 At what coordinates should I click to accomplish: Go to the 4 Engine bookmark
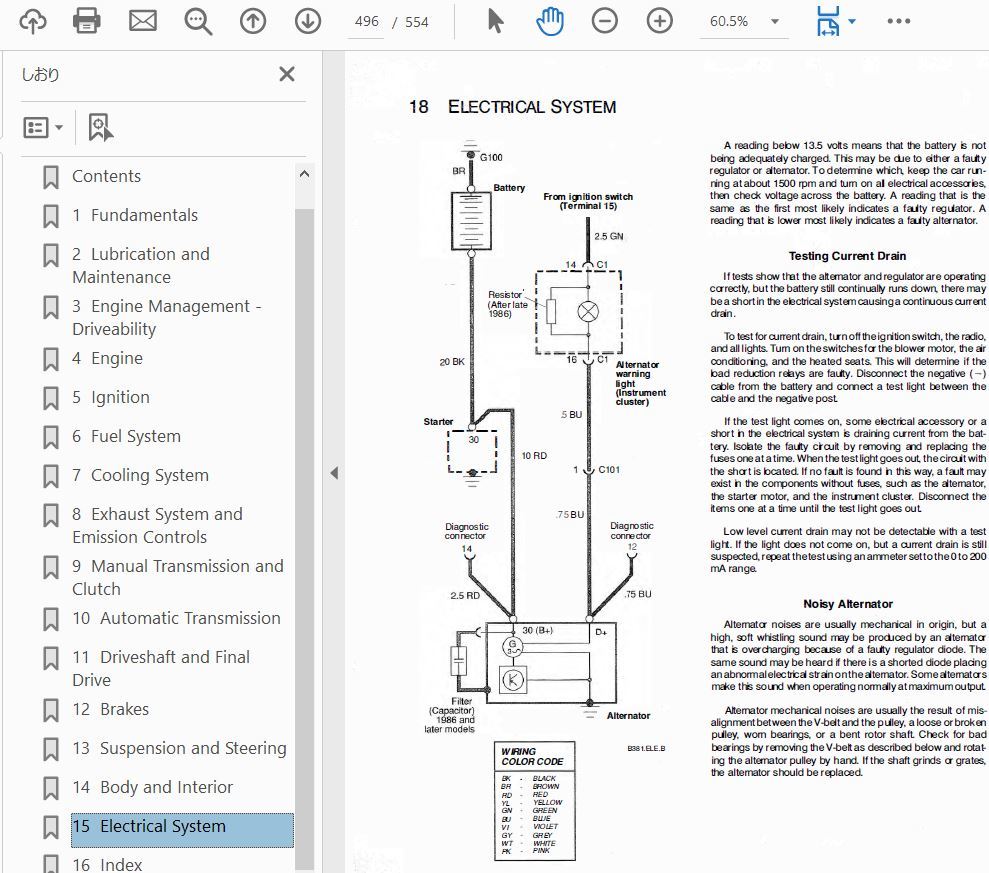(107, 358)
